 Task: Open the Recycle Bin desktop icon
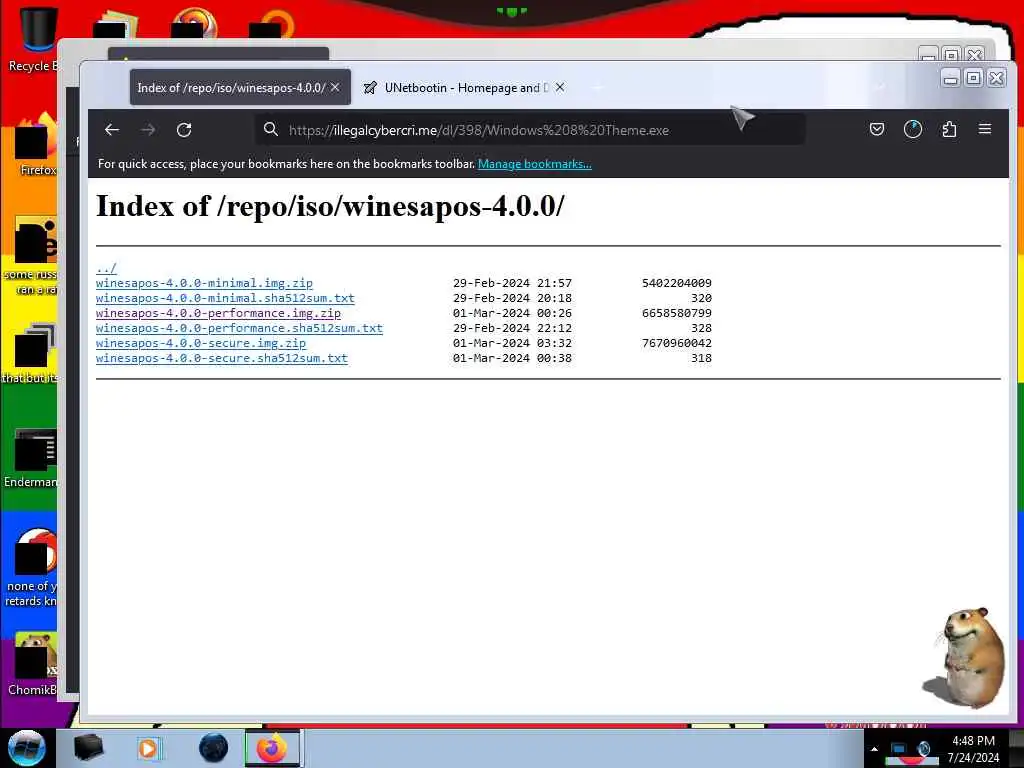33,38
